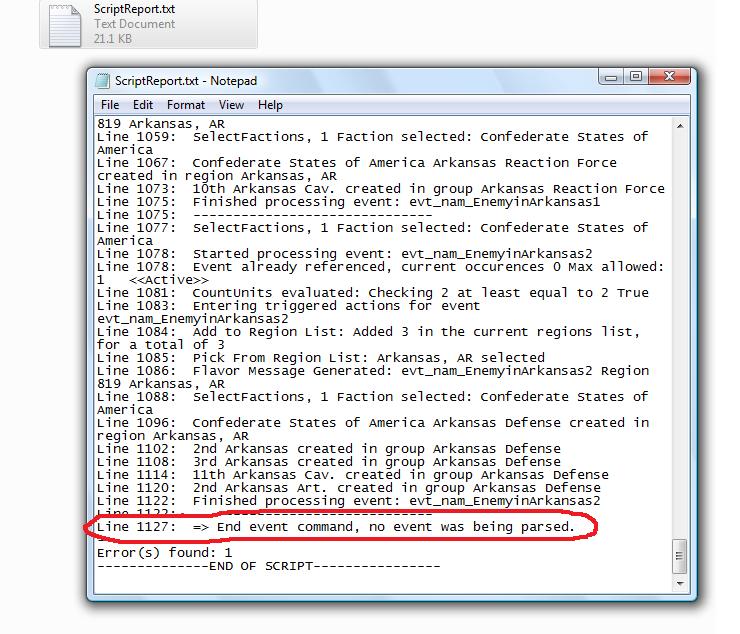The image size is (740, 634).
Task: Click the vertical scrollbar thumb
Action: tap(680, 554)
